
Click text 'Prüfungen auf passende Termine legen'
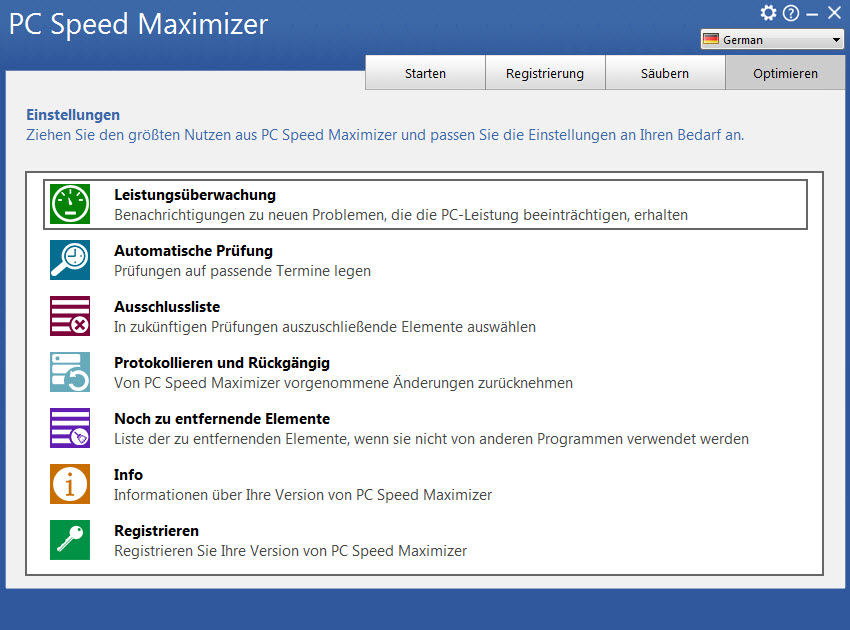(x=242, y=271)
